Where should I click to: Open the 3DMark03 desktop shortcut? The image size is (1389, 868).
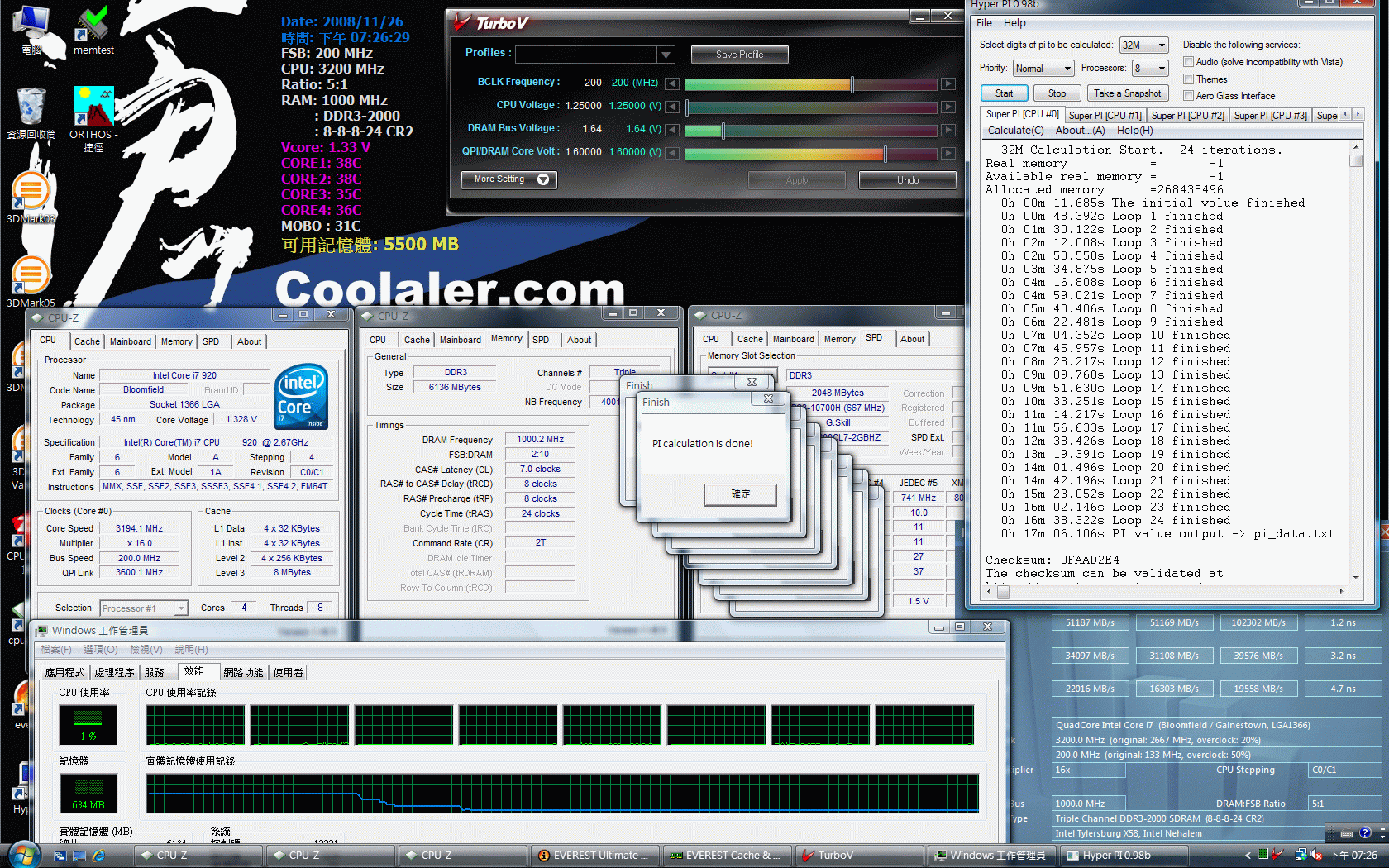[x=31, y=197]
